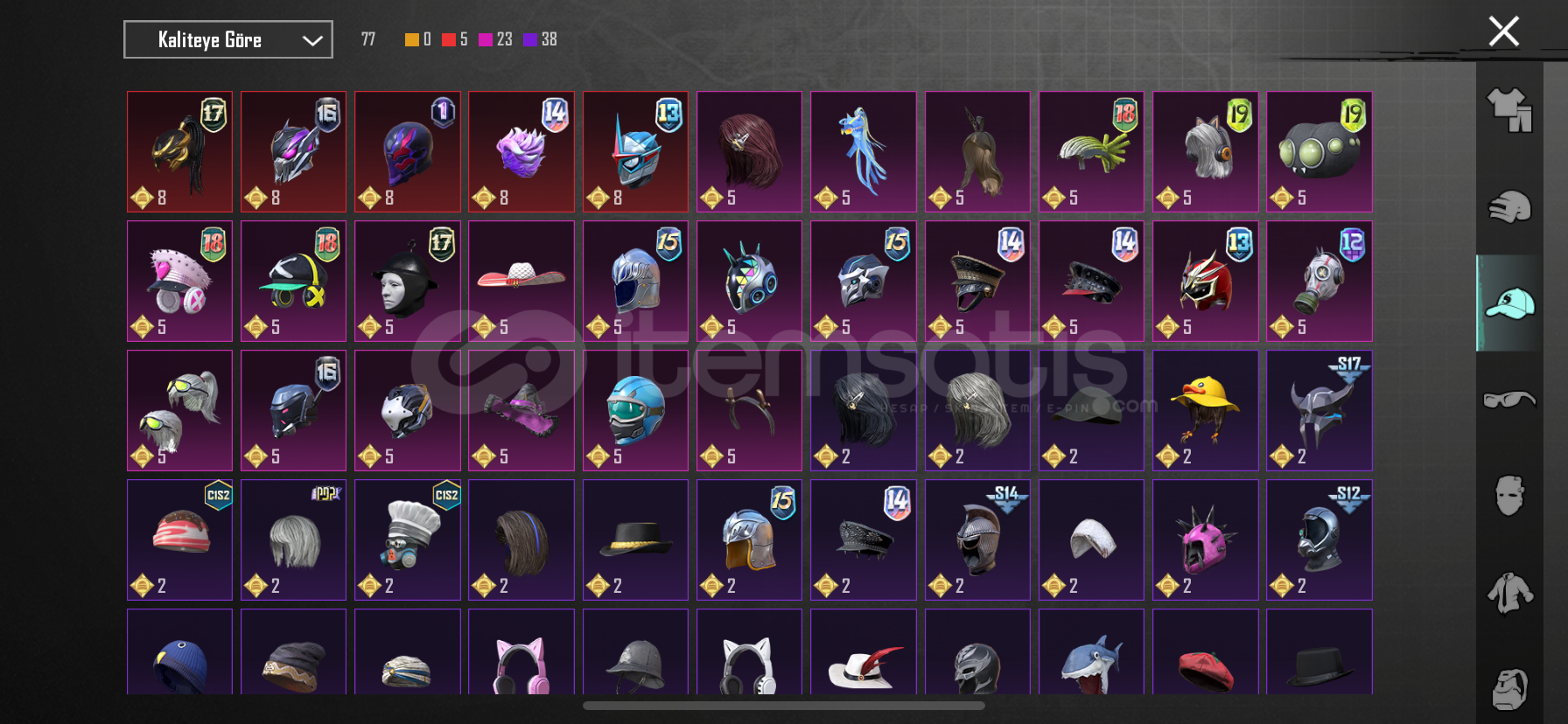Viewport: 1568px width, 724px height.
Task: Select the face mask category icon
Action: click(1509, 496)
